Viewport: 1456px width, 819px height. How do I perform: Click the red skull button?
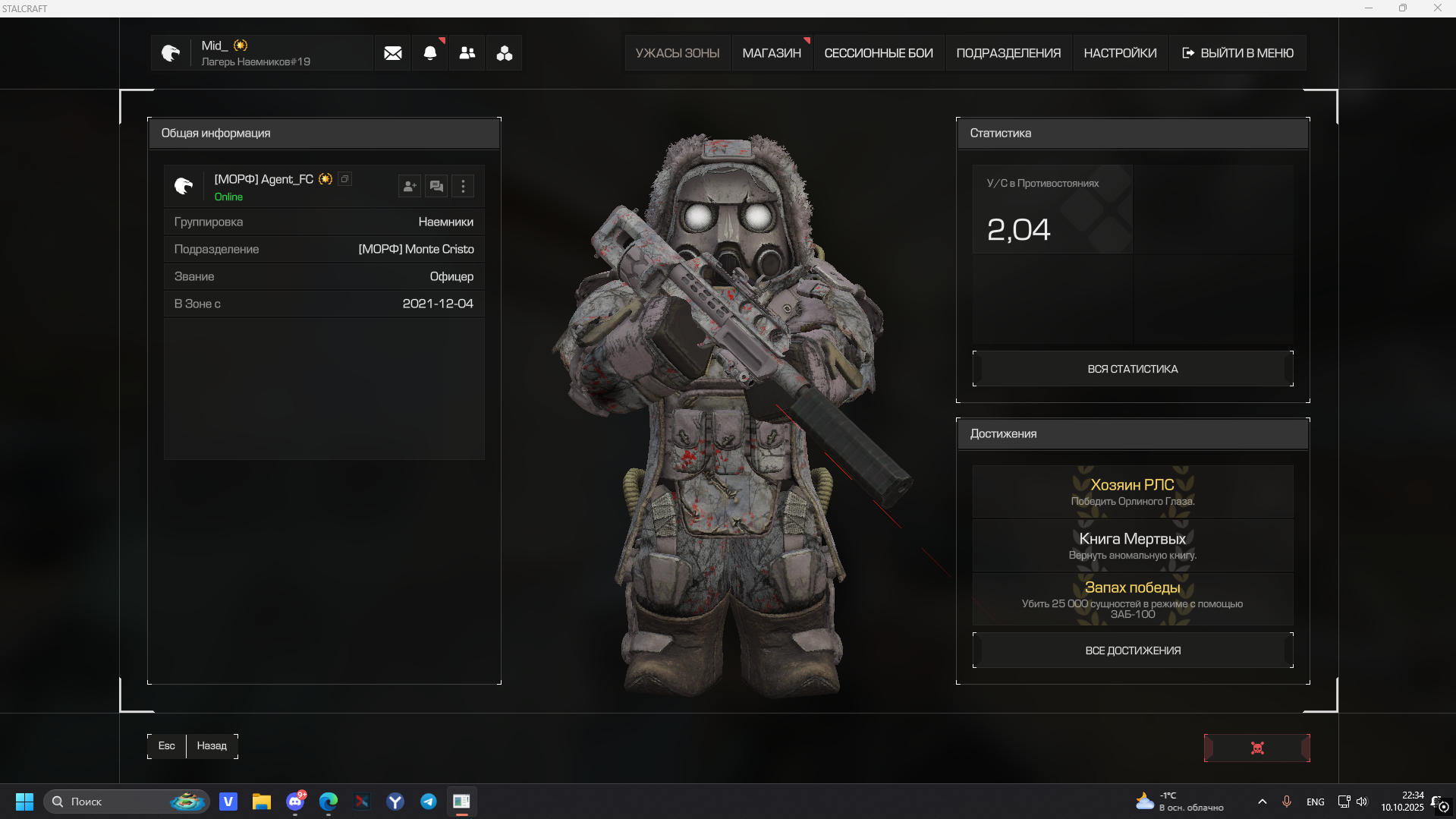1256,748
